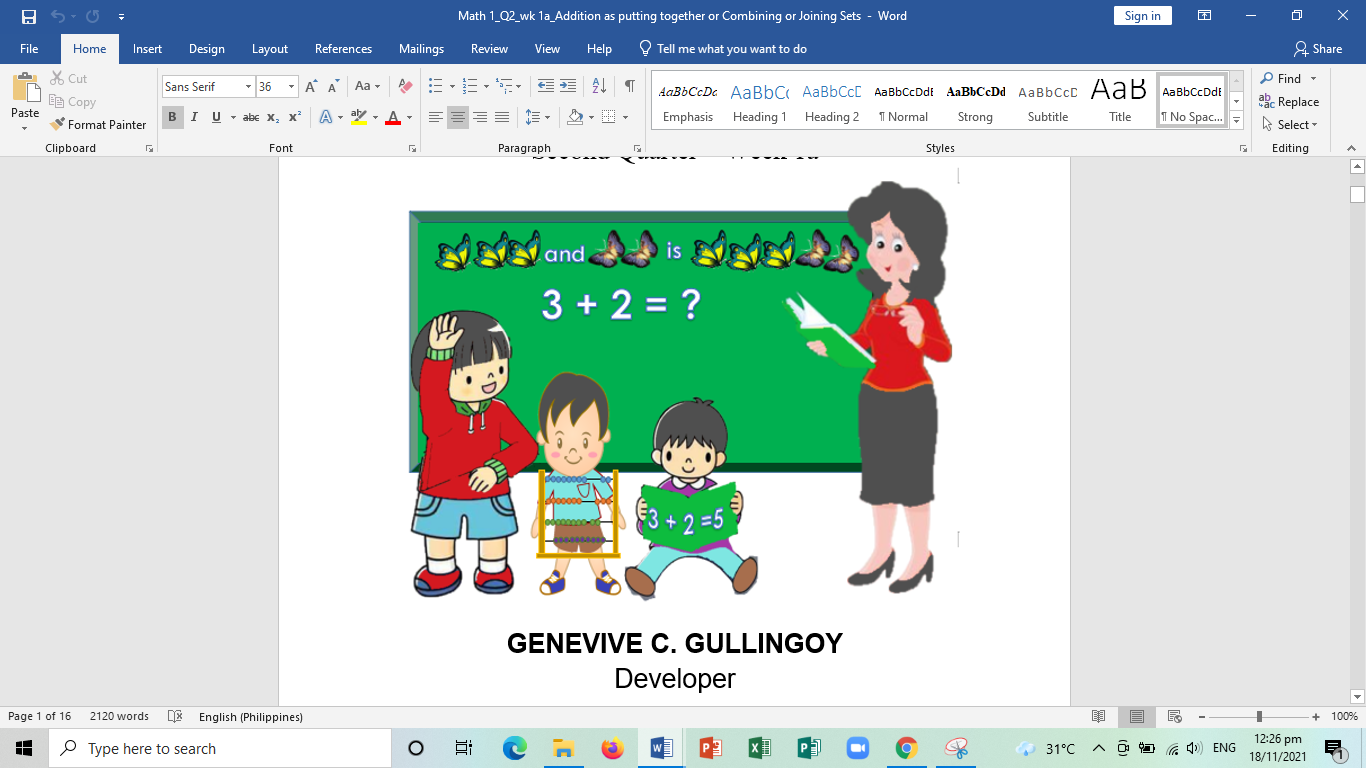Click the Save icon in title bar
Image resolution: width=1366 pixels, height=768 pixels.
point(28,16)
